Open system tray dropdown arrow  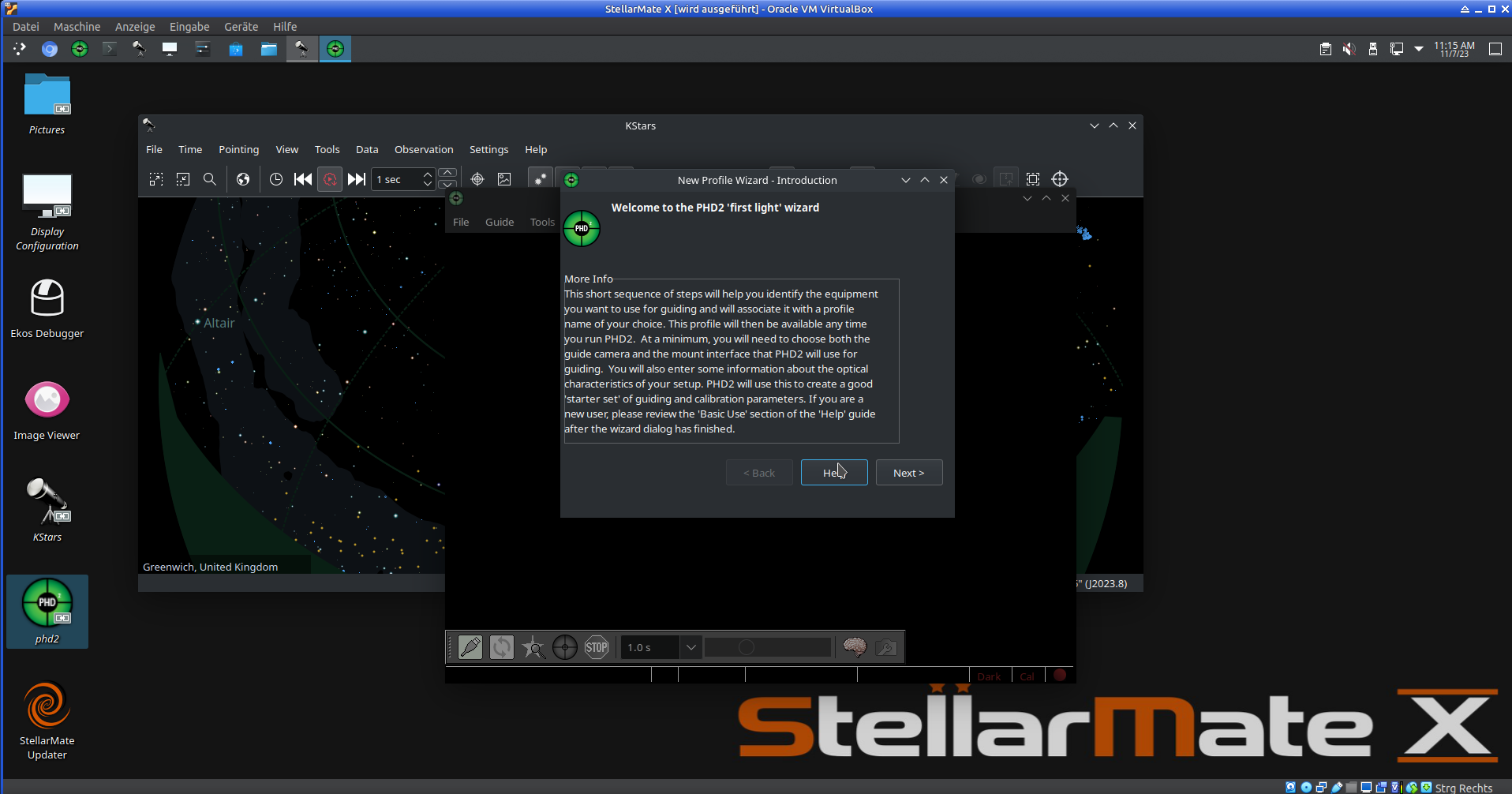point(1419,49)
